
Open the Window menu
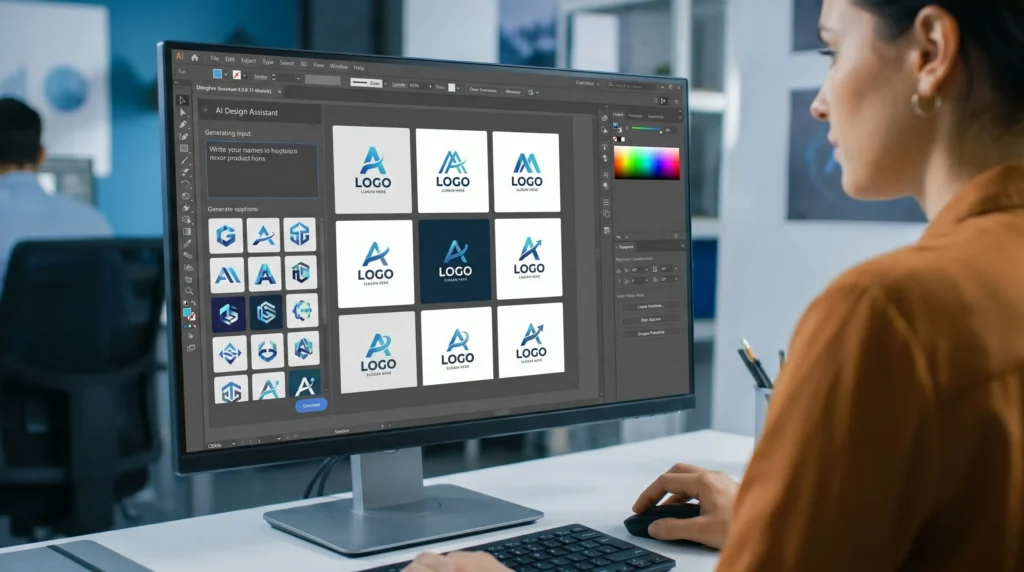[338, 66]
